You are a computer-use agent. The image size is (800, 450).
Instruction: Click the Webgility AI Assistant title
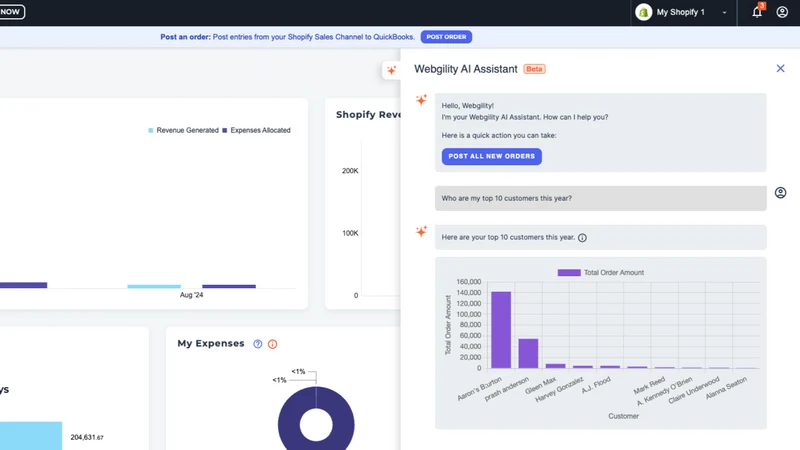click(465, 69)
